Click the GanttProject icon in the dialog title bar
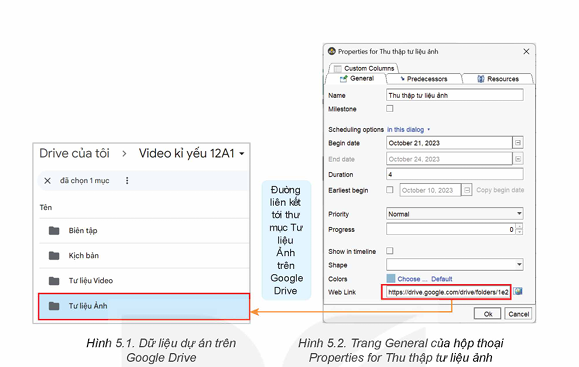The width and height of the screenshot is (579, 367). (332, 51)
